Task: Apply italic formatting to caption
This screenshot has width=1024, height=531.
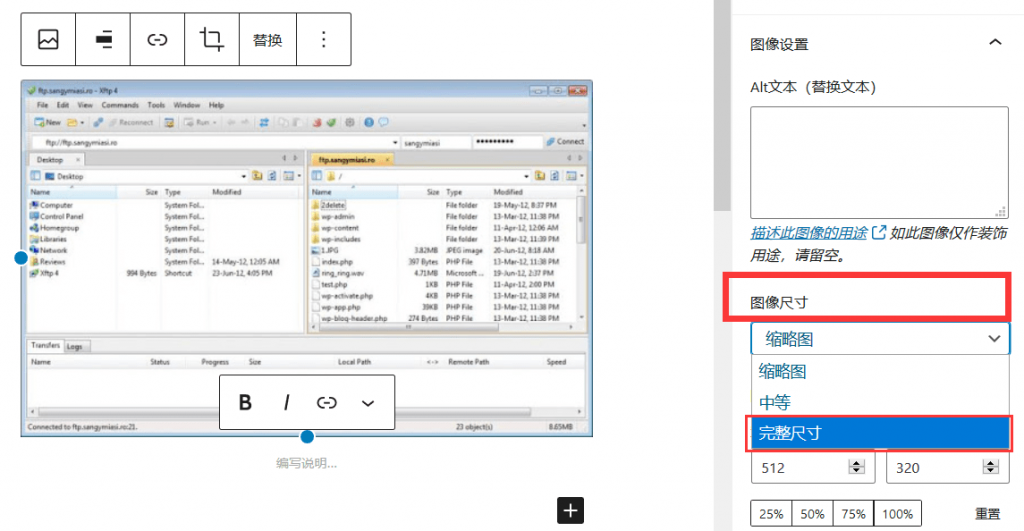Action: tap(286, 402)
